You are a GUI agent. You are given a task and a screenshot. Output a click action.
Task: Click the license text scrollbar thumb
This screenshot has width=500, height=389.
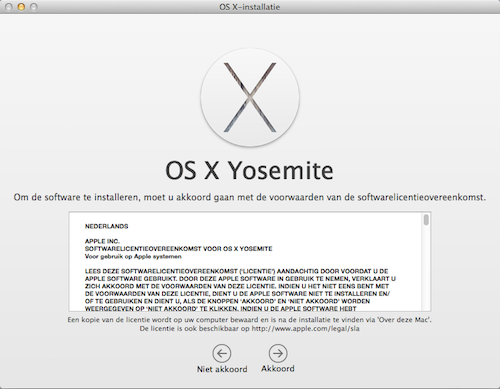tap(426, 220)
